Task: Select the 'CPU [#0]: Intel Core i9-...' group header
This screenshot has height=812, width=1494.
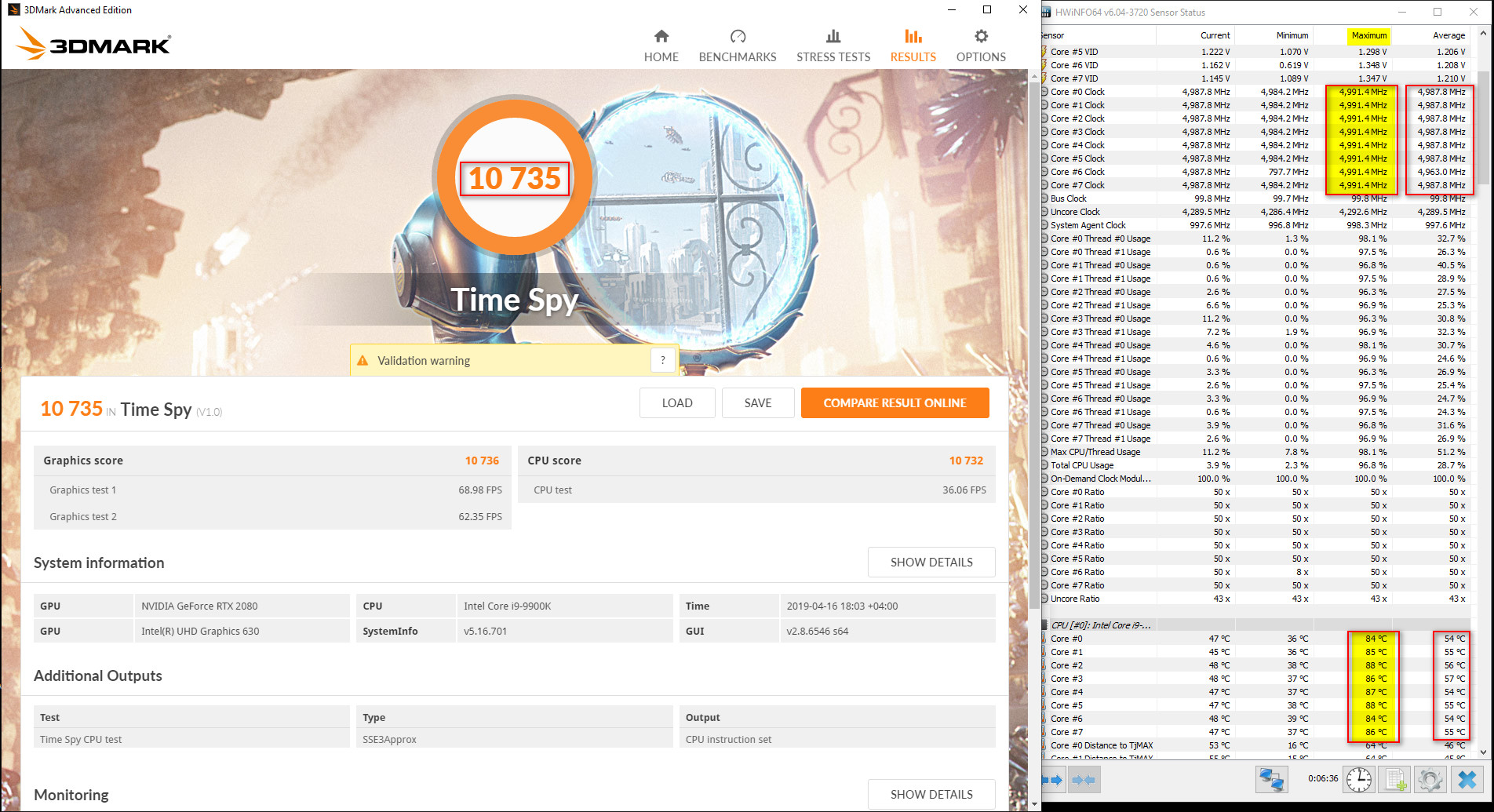Action: coord(1255,625)
